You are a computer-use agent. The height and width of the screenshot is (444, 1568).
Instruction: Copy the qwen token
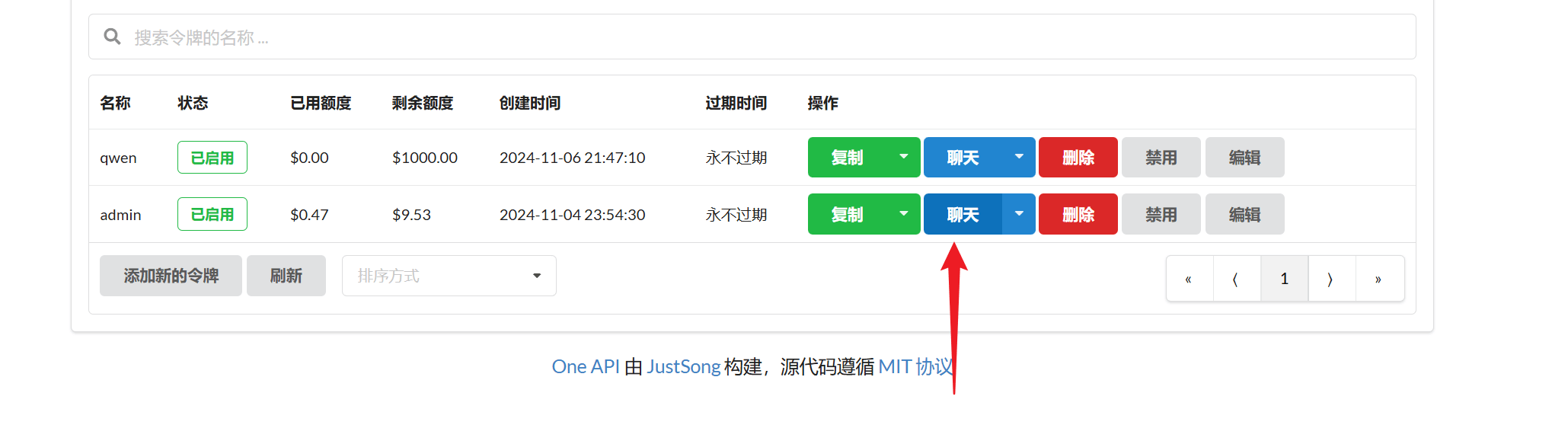tap(847, 158)
